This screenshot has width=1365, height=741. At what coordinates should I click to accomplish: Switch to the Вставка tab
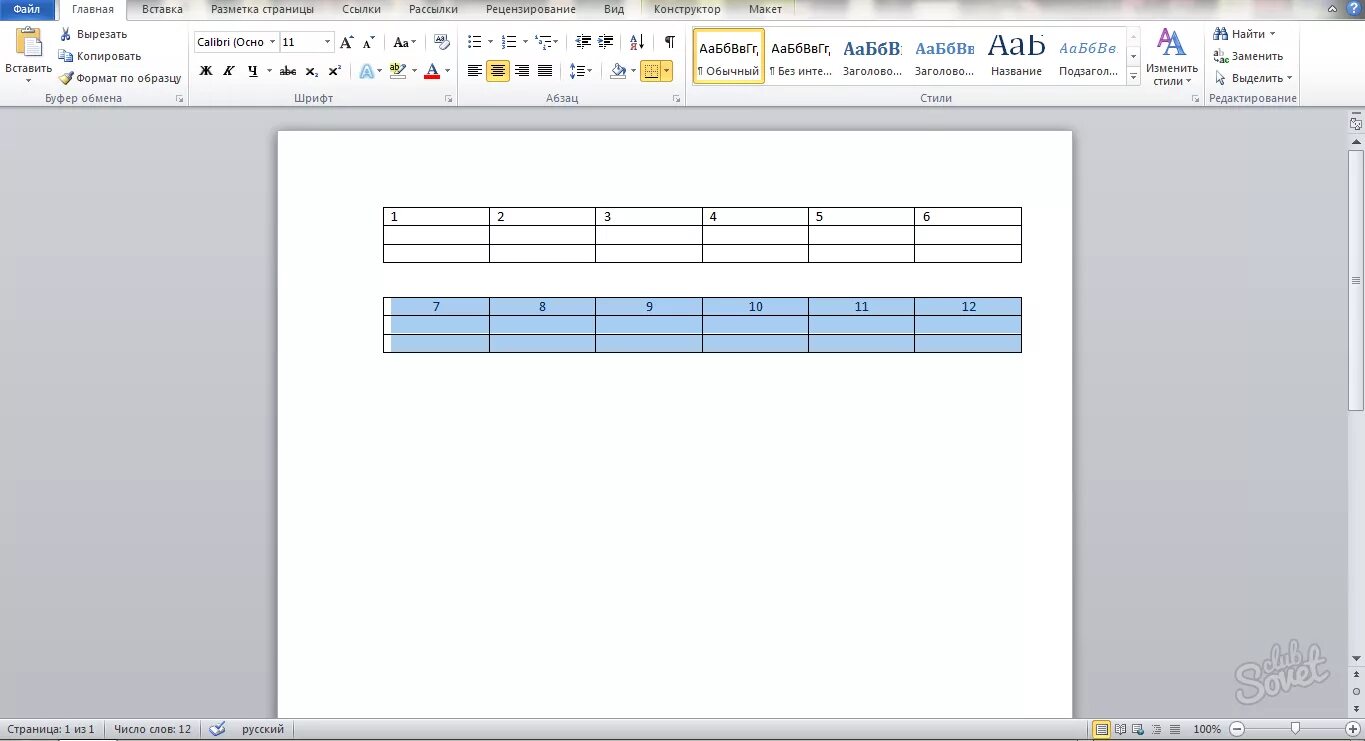click(x=162, y=9)
